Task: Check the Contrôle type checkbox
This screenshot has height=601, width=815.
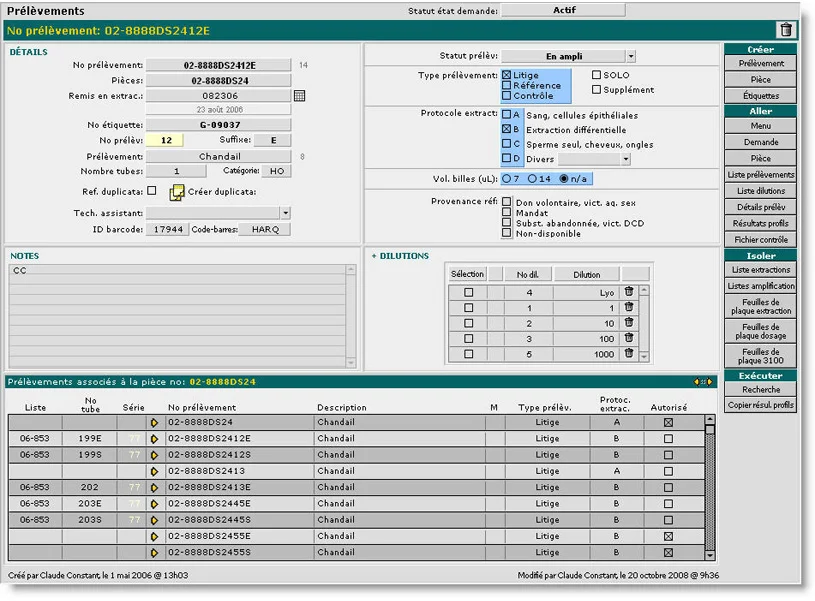Action: click(506, 96)
